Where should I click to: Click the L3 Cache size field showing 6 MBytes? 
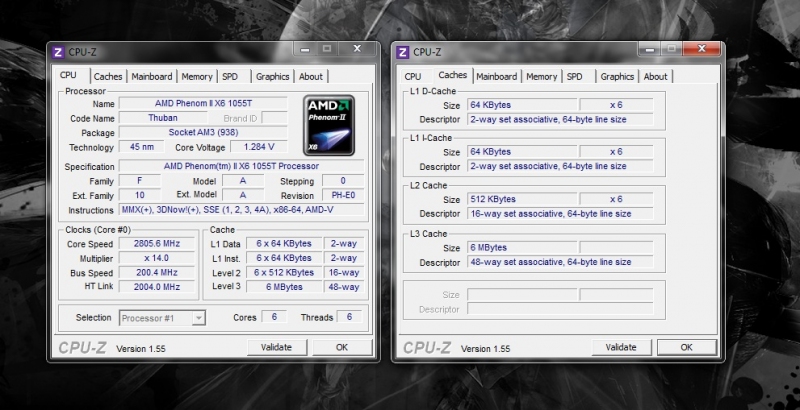click(536, 247)
